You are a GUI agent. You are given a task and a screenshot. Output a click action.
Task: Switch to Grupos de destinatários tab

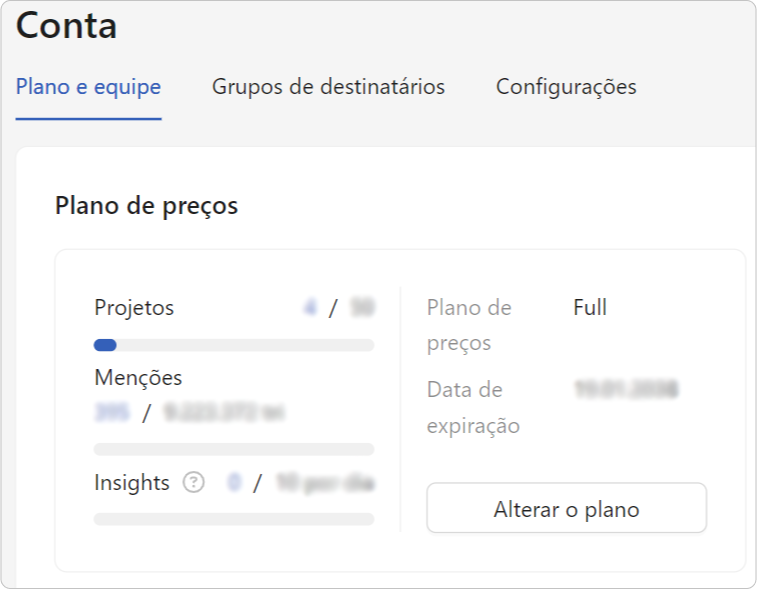[x=328, y=87]
